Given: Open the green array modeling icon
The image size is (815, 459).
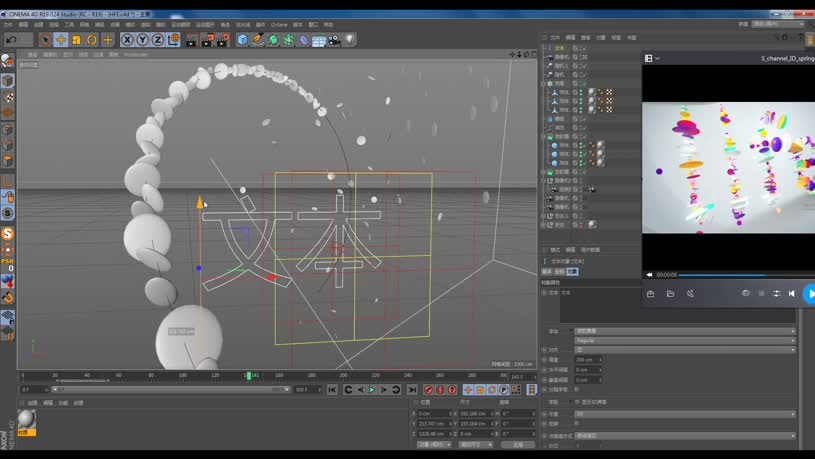Looking at the screenshot, I should click(x=288, y=40).
